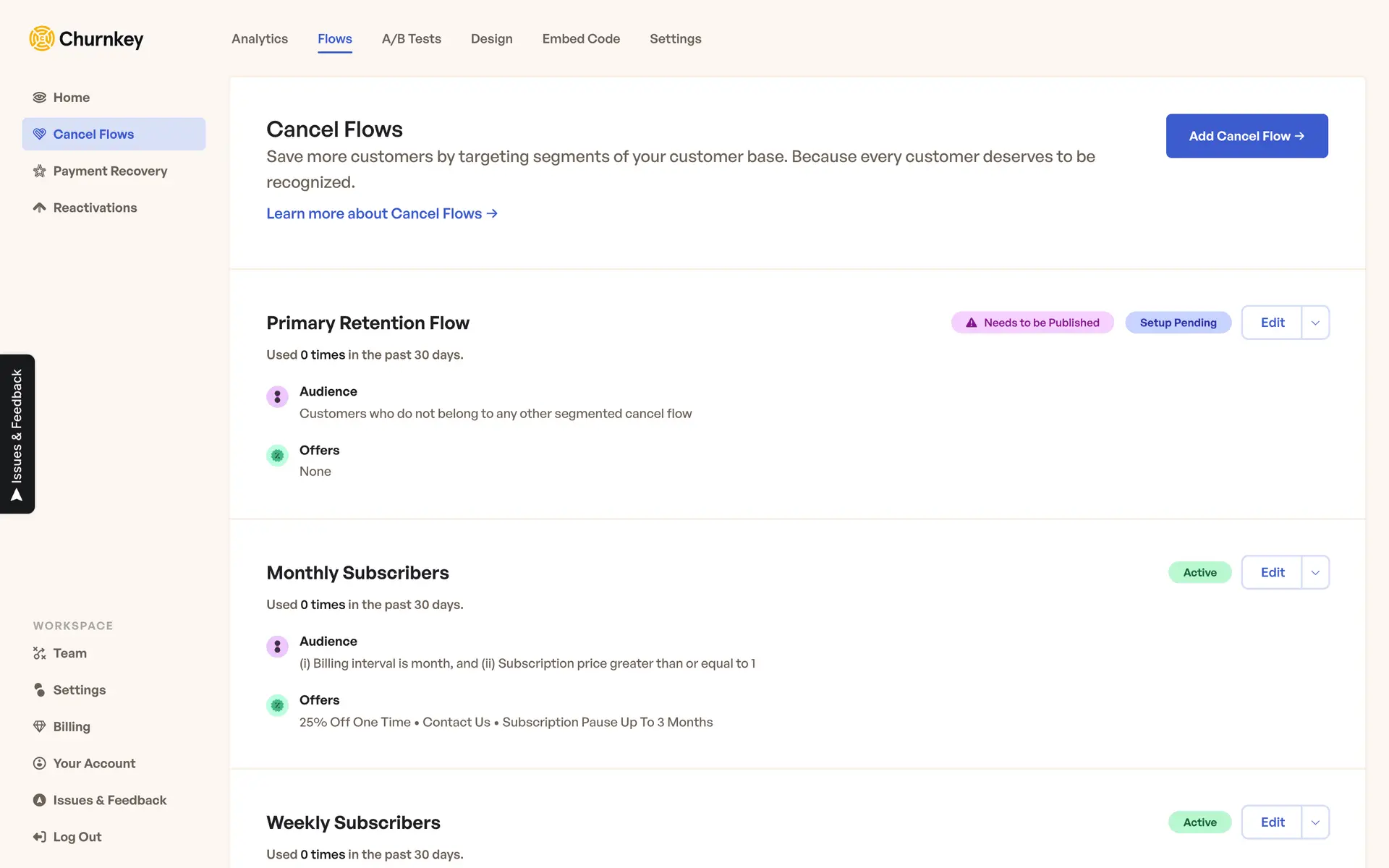Edit the Monthly Subscribers flow
1389x868 pixels.
(x=1272, y=572)
